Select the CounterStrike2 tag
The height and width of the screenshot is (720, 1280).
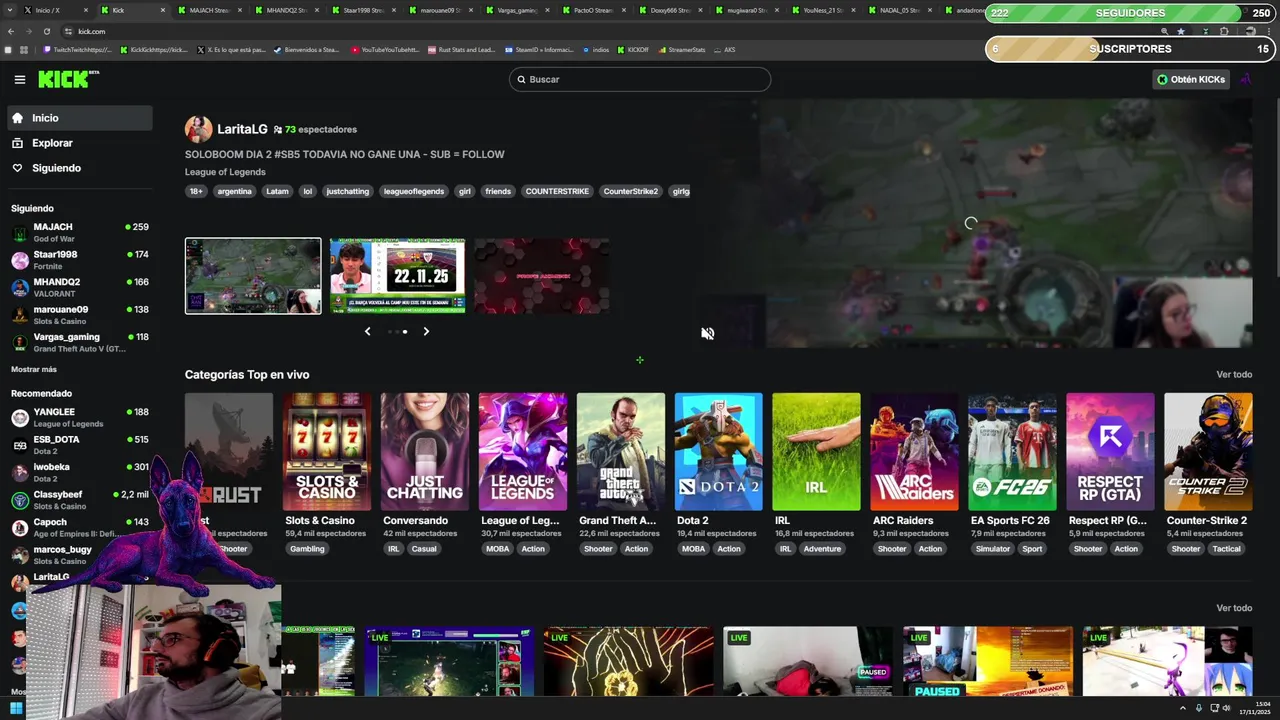(630, 191)
